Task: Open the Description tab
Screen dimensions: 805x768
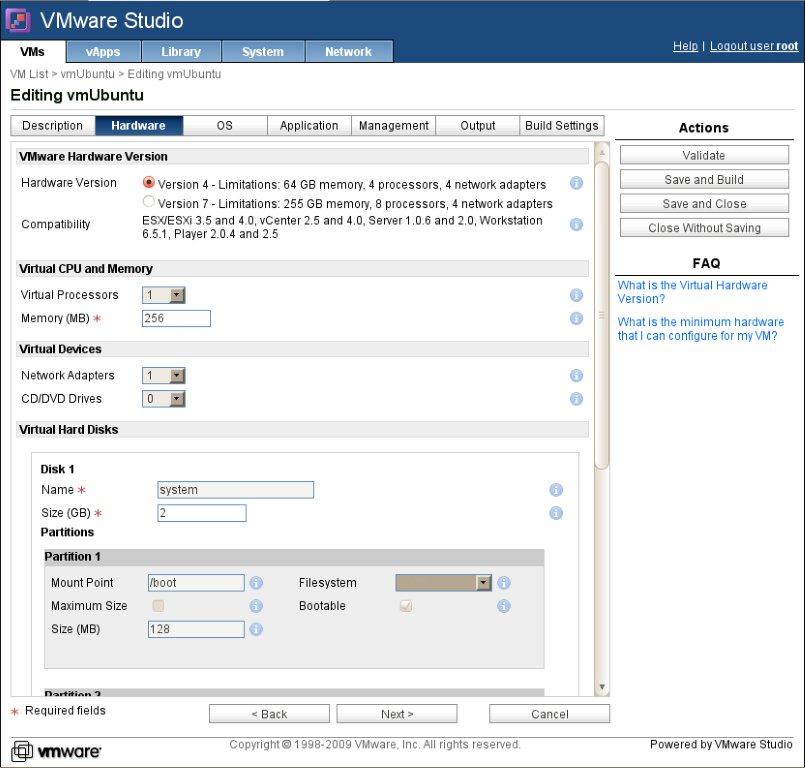Action: [53, 126]
